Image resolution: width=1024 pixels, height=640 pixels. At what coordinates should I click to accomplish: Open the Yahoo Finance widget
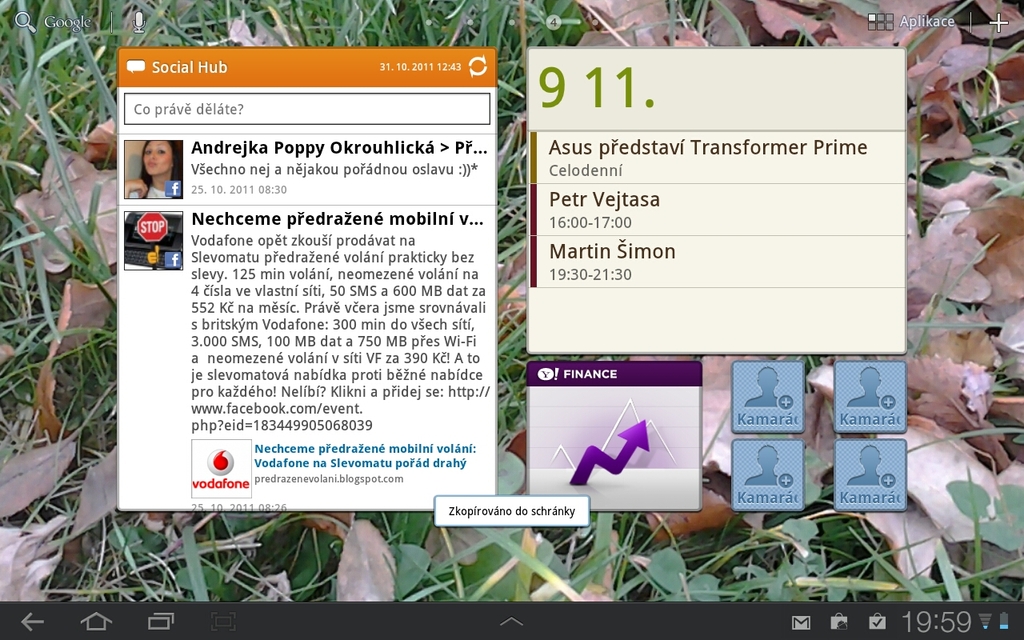coord(613,435)
